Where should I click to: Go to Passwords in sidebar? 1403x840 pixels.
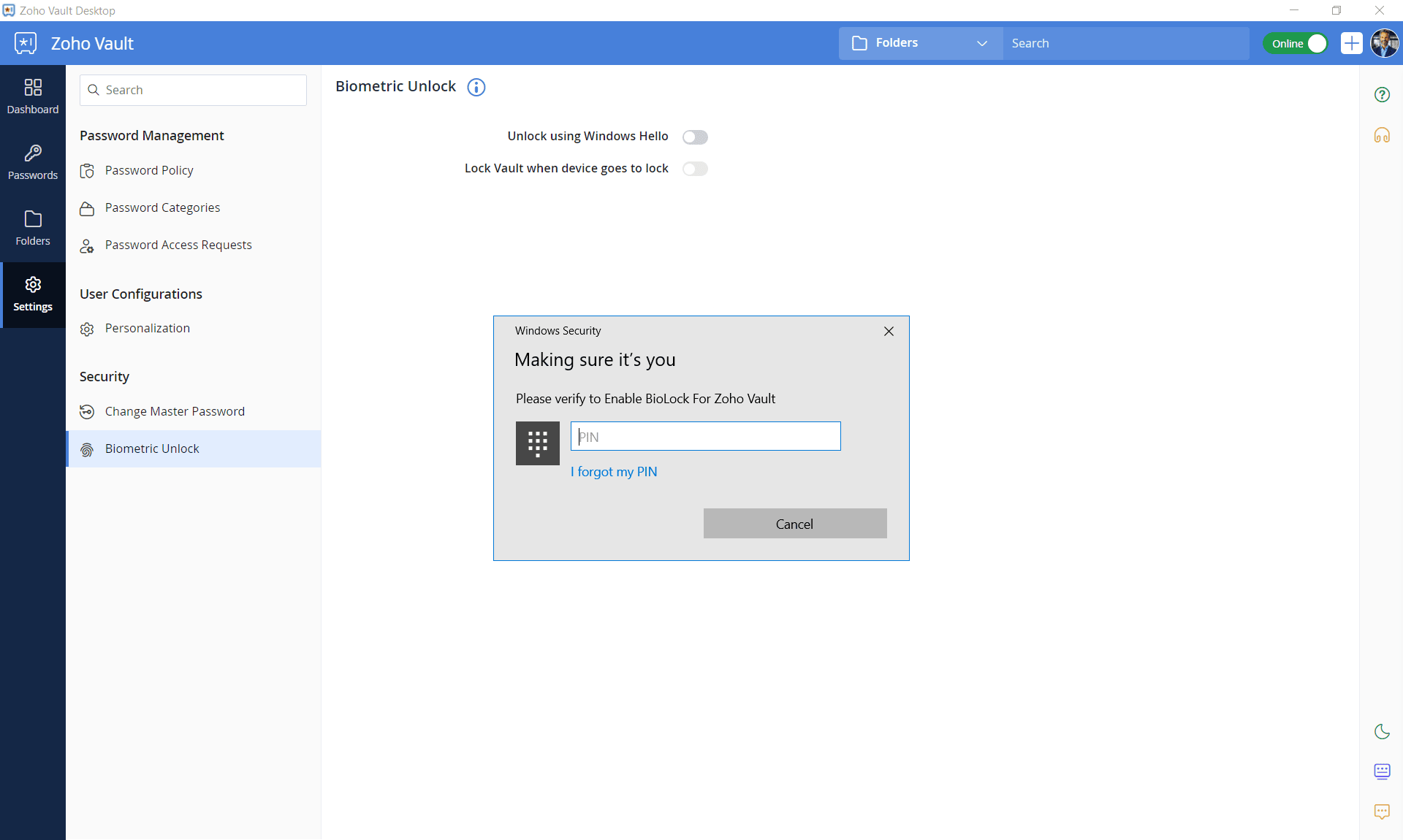tap(33, 163)
